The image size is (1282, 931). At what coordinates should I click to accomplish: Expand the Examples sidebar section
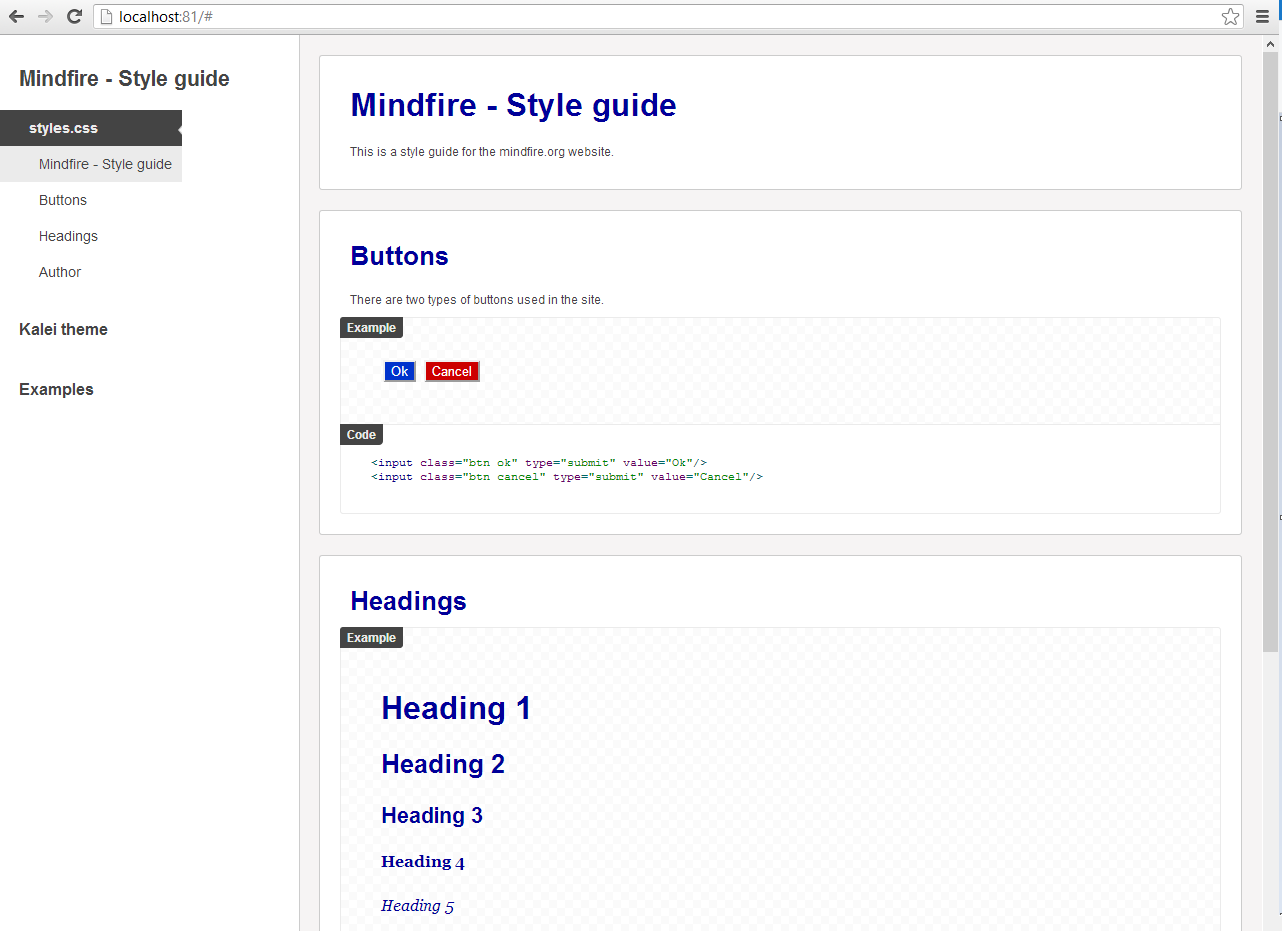[56, 389]
